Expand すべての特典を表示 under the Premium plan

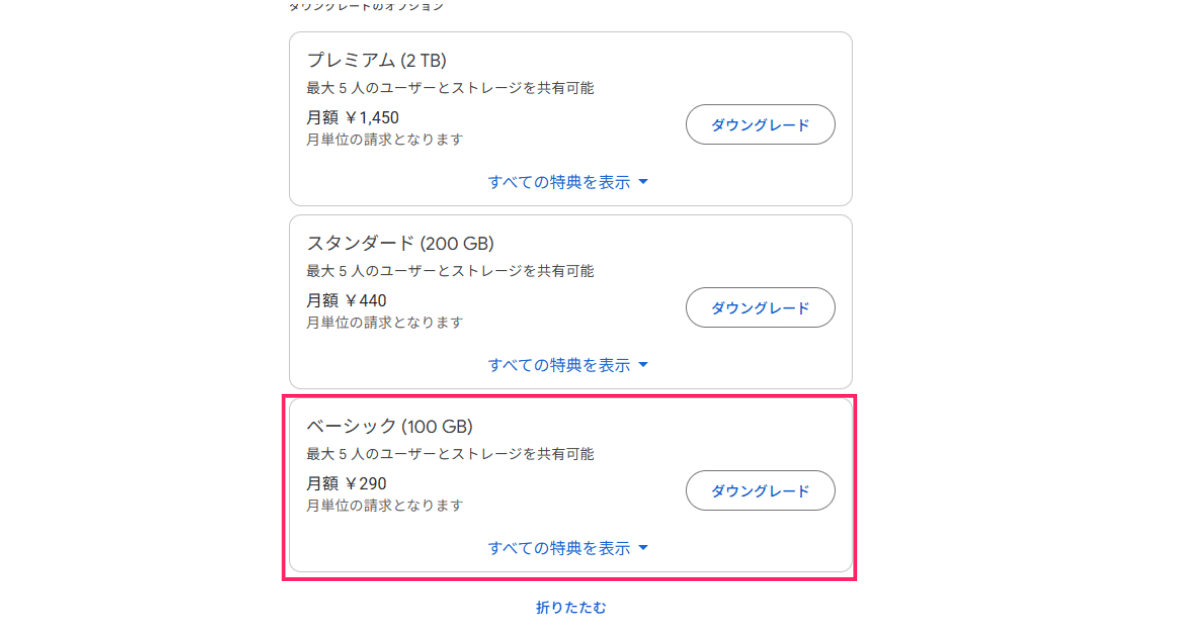[559, 182]
